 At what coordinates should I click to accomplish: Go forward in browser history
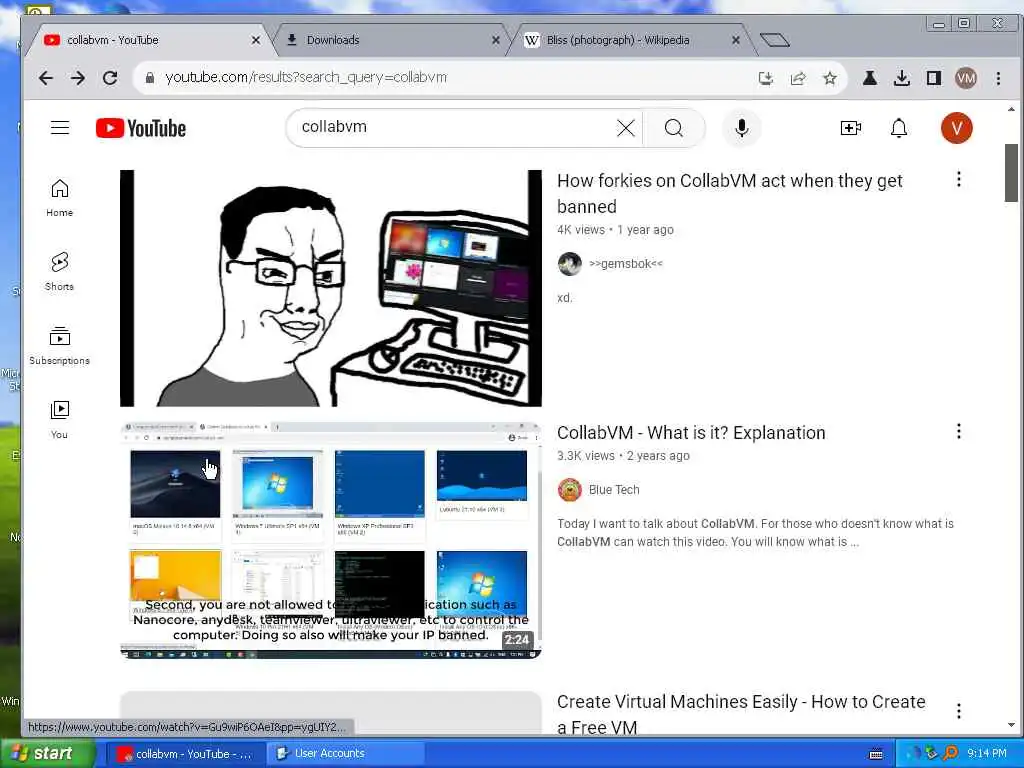pos(78,78)
